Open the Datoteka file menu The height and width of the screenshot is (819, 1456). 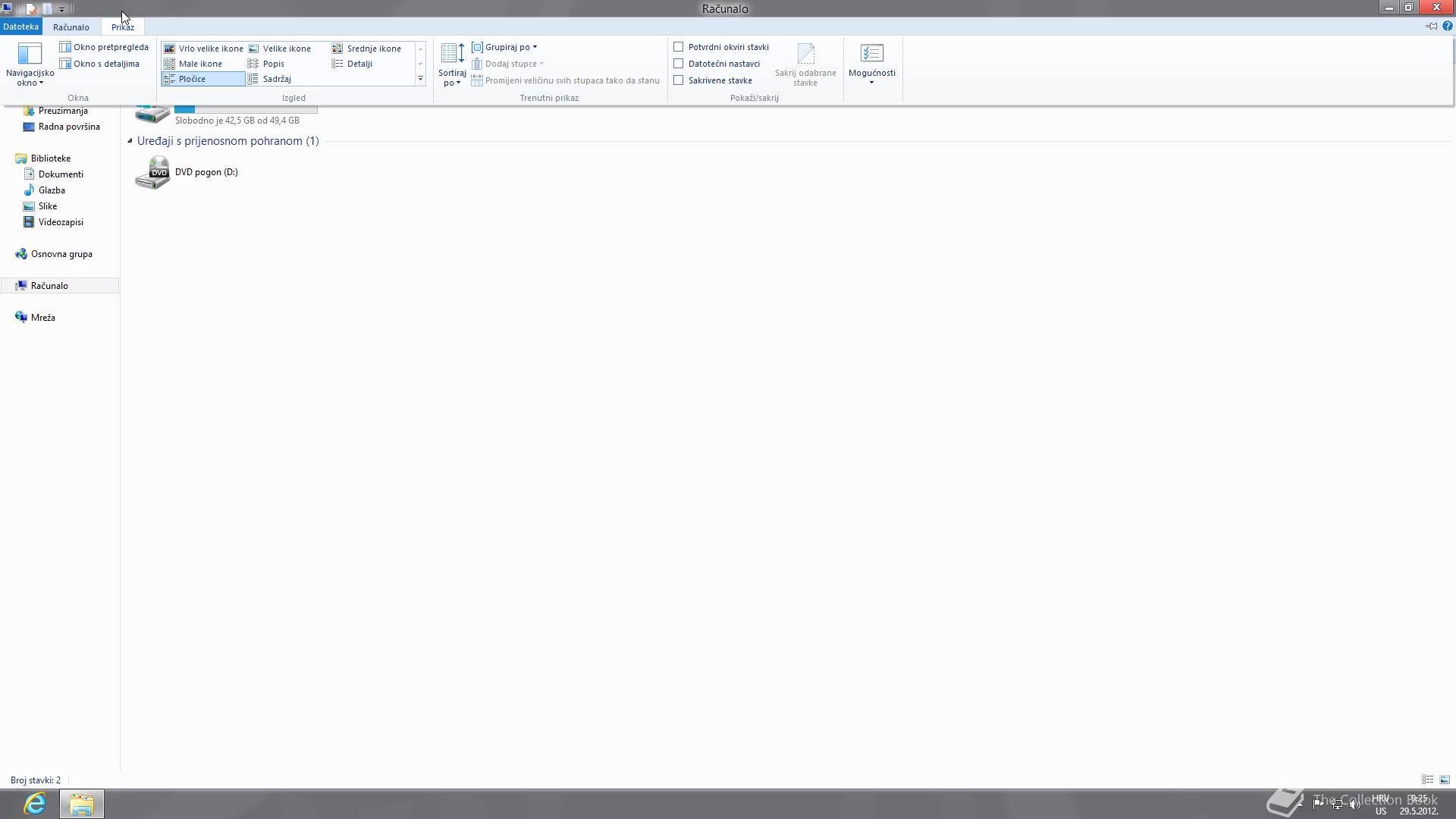[20, 27]
